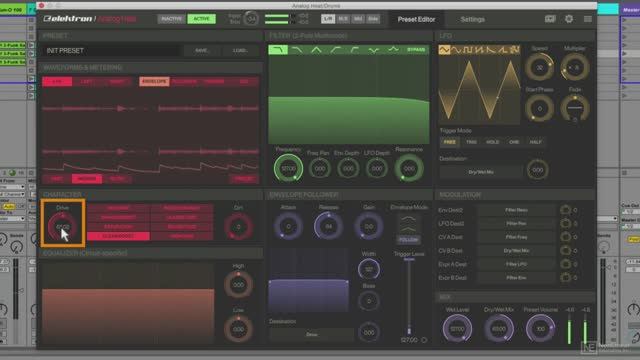Screen dimensions: 640x360
Task: Open the Expr A Dest dropdown
Action: [516, 264]
